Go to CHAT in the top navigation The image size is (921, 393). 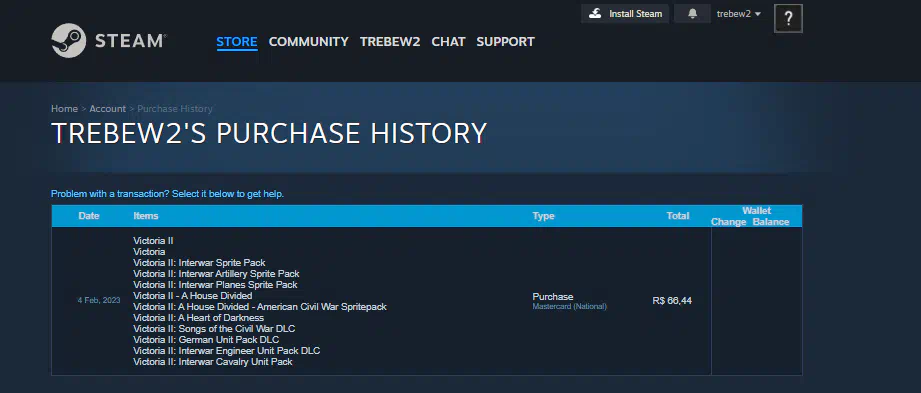tap(448, 42)
